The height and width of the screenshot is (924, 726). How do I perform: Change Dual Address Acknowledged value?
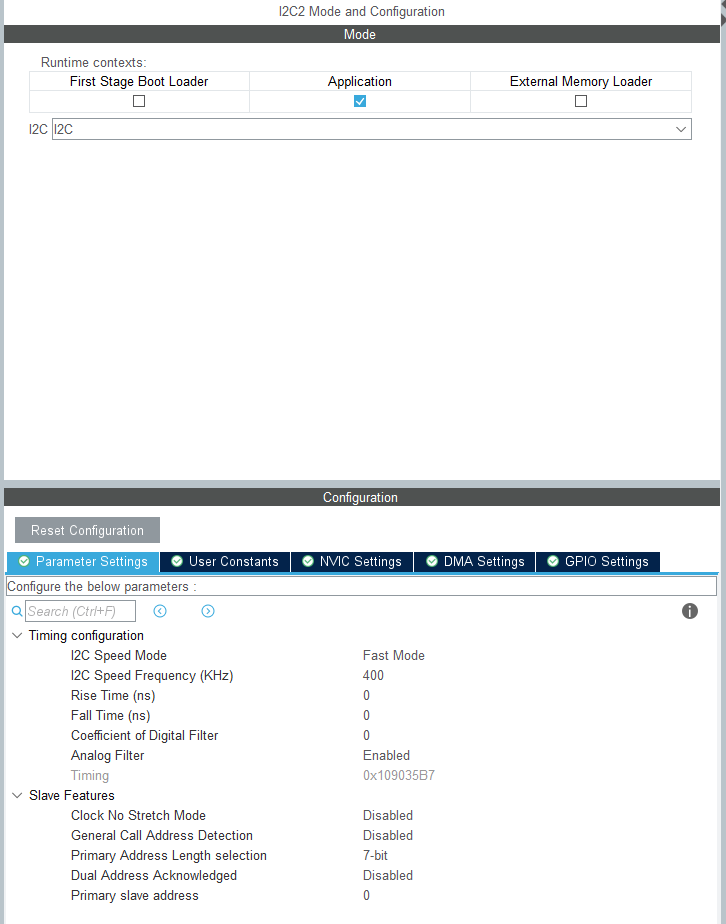pyautogui.click(x=388, y=876)
